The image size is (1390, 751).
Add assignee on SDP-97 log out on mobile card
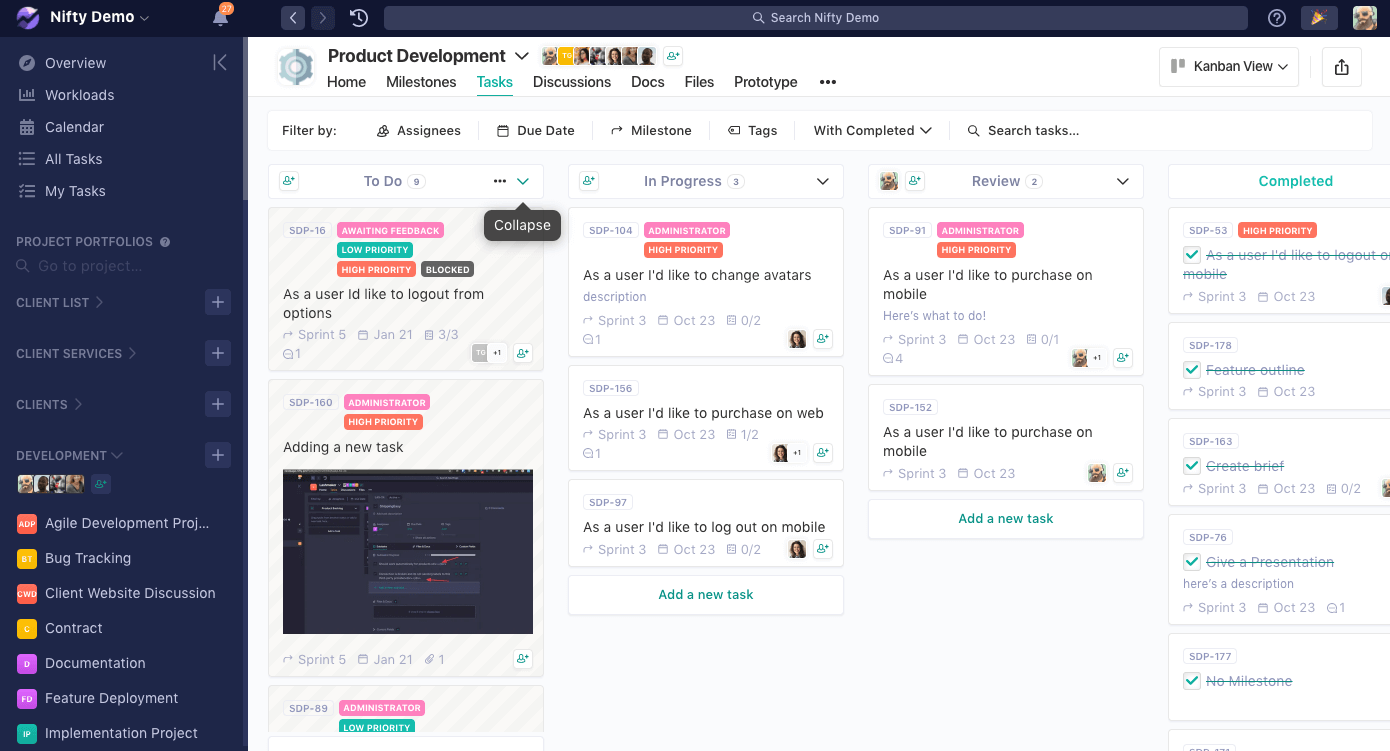(x=823, y=549)
